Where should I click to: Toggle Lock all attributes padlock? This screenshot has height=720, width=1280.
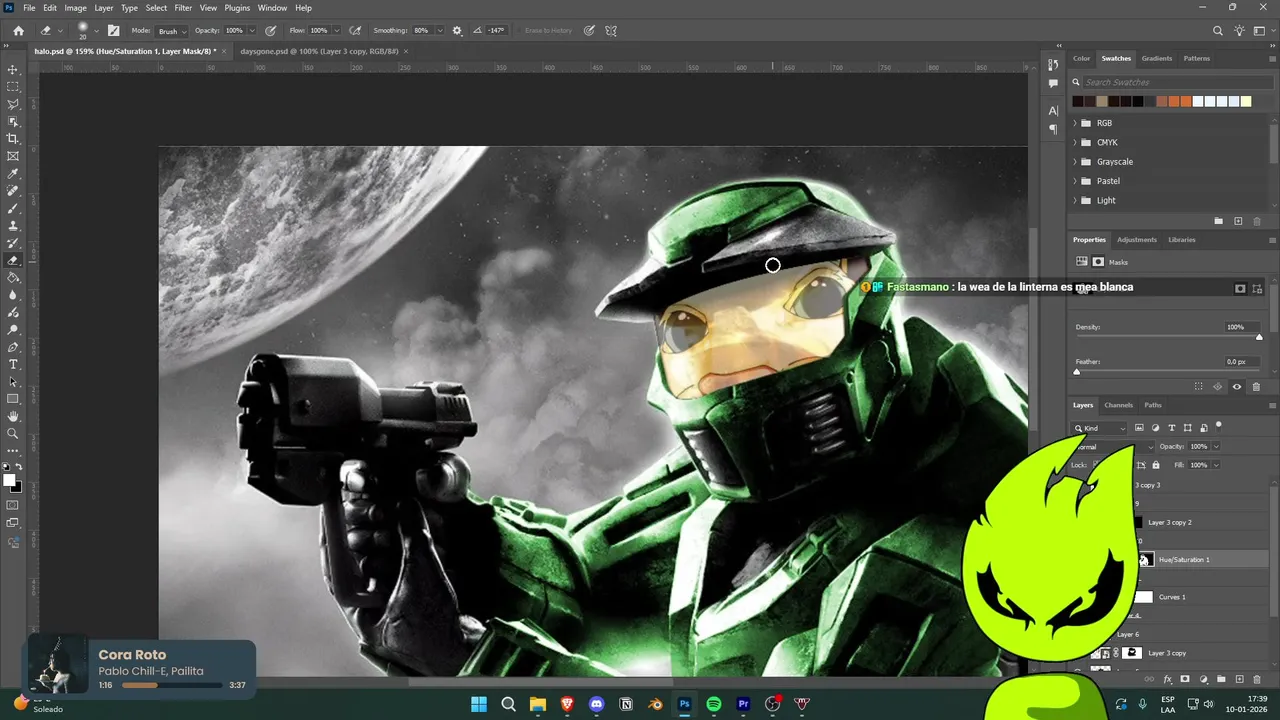1156,465
